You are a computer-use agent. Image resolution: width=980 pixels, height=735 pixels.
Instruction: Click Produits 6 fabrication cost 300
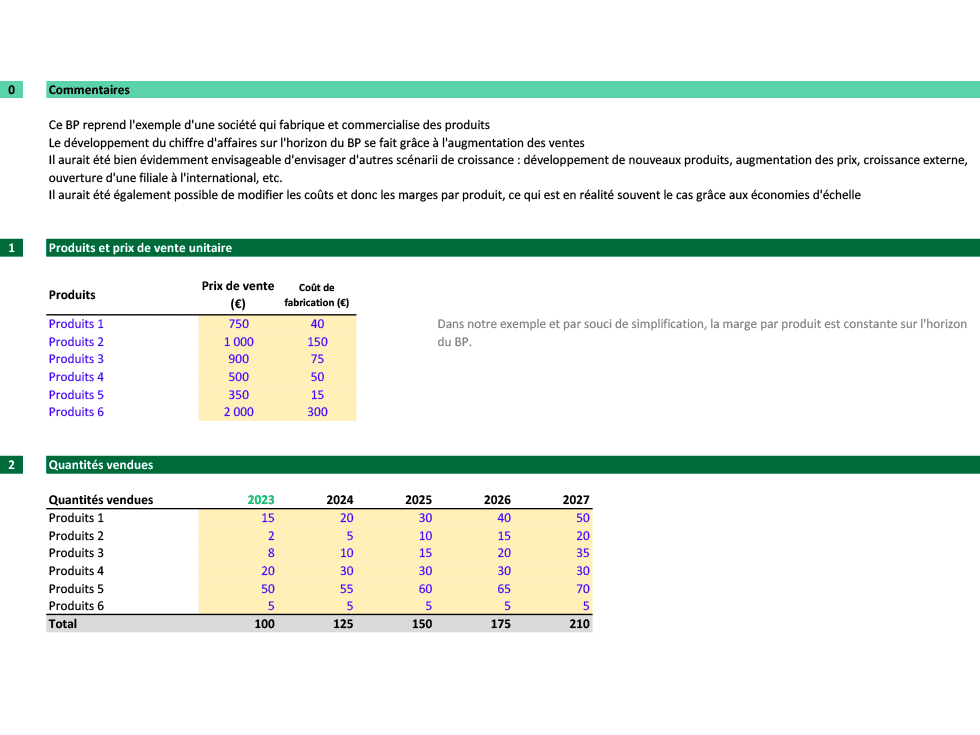click(x=317, y=412)
